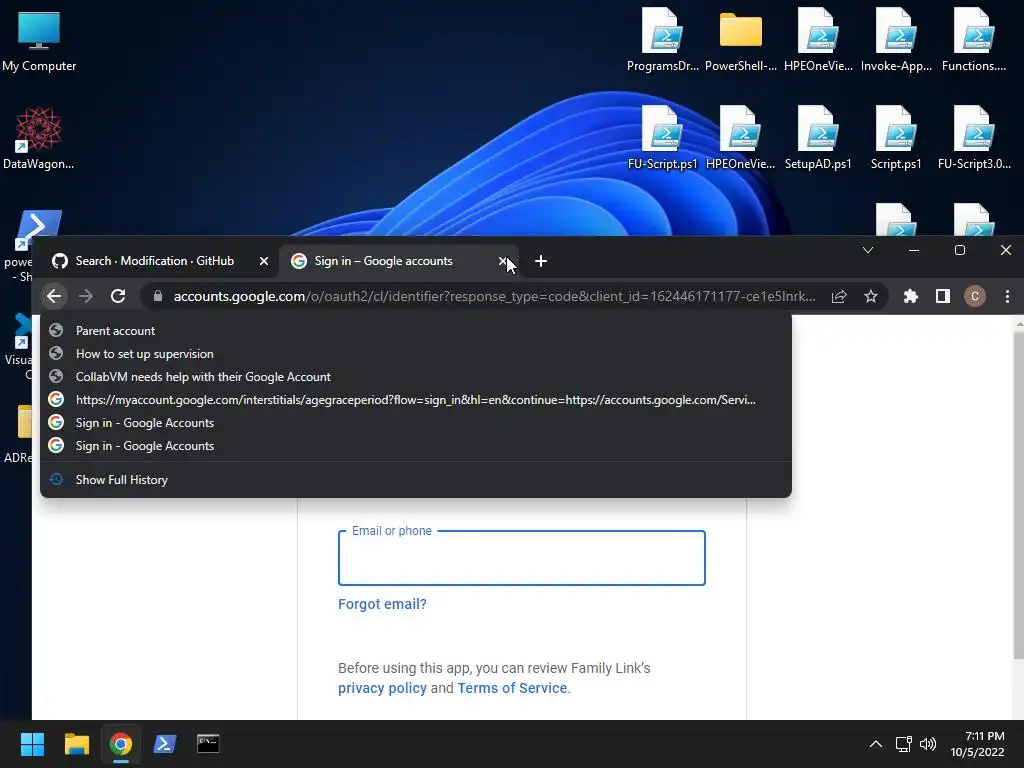Select the PowerShell-... desktop folder
This screenshot has width=1024, height=768.
tap(741, 40)
